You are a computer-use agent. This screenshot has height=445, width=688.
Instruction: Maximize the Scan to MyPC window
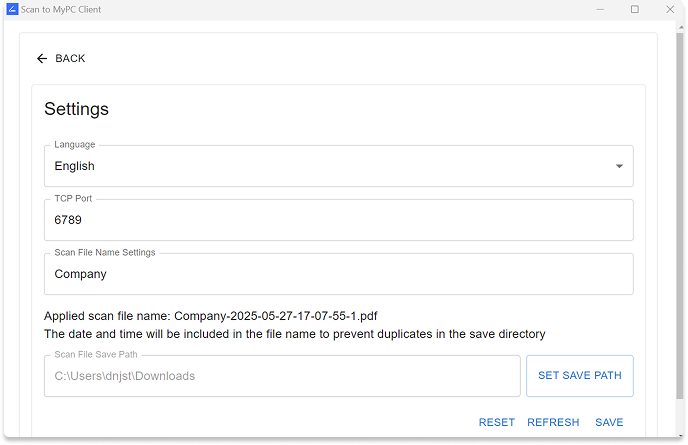(x=634, y=9)
